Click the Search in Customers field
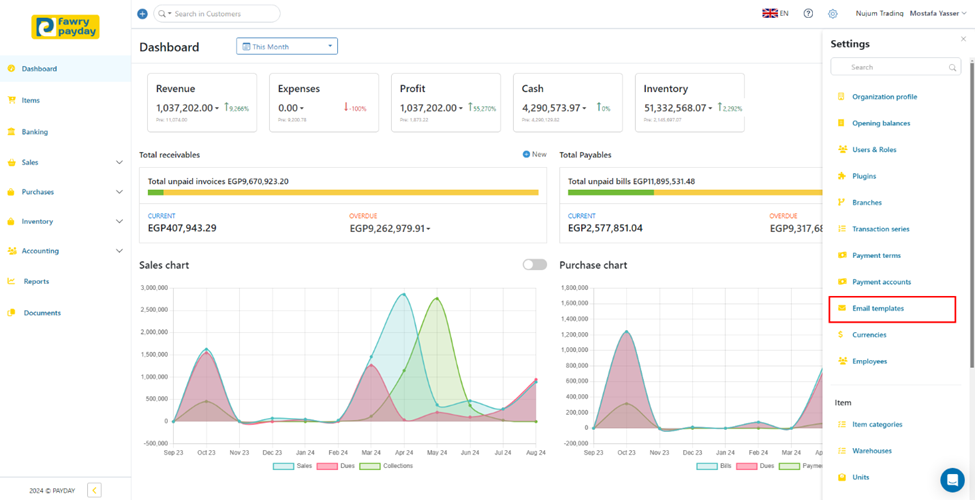 pyautogui.click(x=217, y=14)
